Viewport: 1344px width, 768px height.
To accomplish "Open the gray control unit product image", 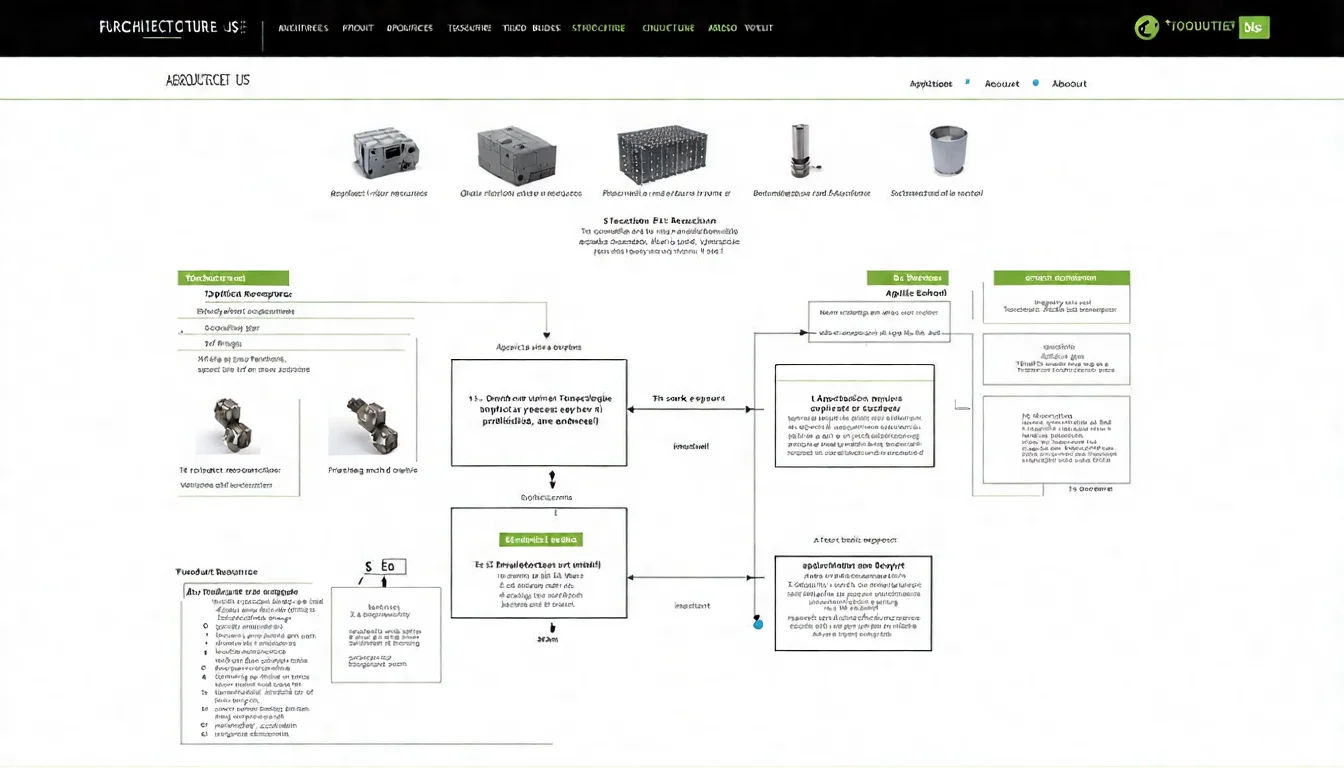I will (x=385, y=153).
